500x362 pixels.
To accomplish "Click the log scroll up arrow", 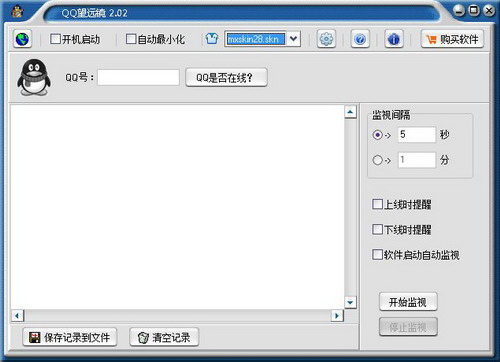I will point(350,112).
